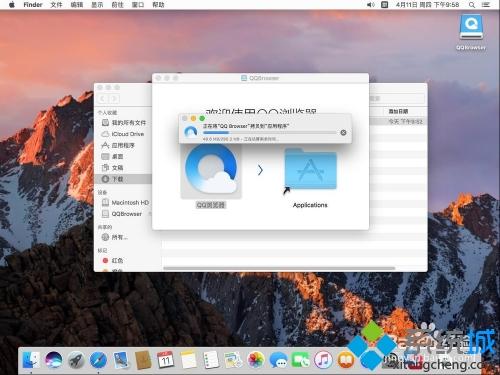Viewport: 500px width, 375px height.
Task: Click the QQ浏览器 label under the icon
Action: pos(211,205)
